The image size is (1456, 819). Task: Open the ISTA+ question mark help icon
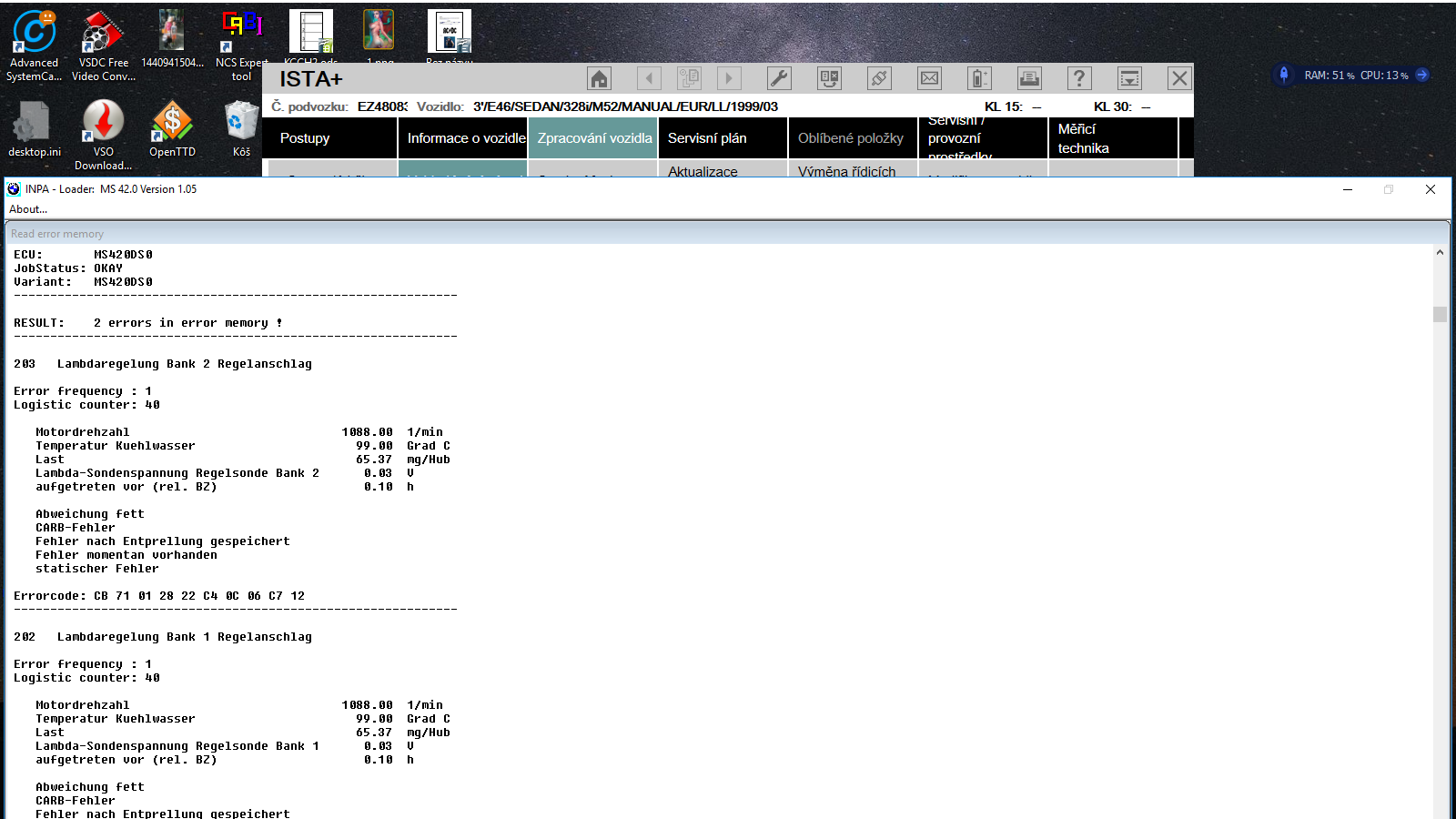[x=1079, y=79]
